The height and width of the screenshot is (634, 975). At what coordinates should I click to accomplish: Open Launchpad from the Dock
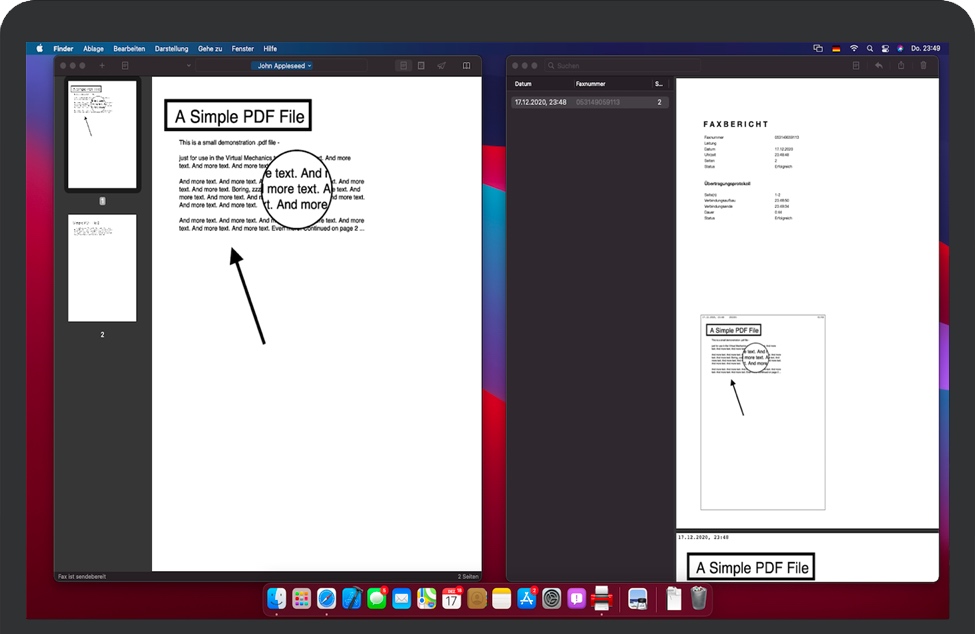tap(302, 599)
